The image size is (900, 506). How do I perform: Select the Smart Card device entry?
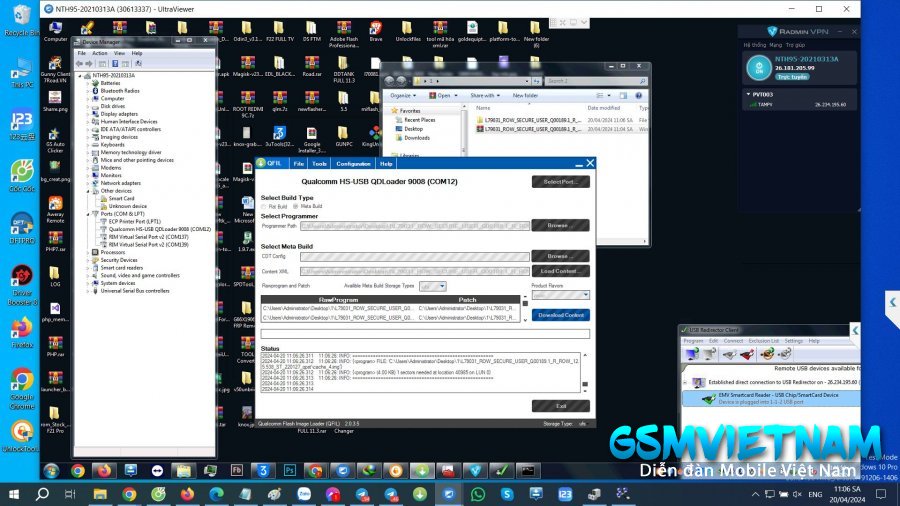(x=121, y=198)
